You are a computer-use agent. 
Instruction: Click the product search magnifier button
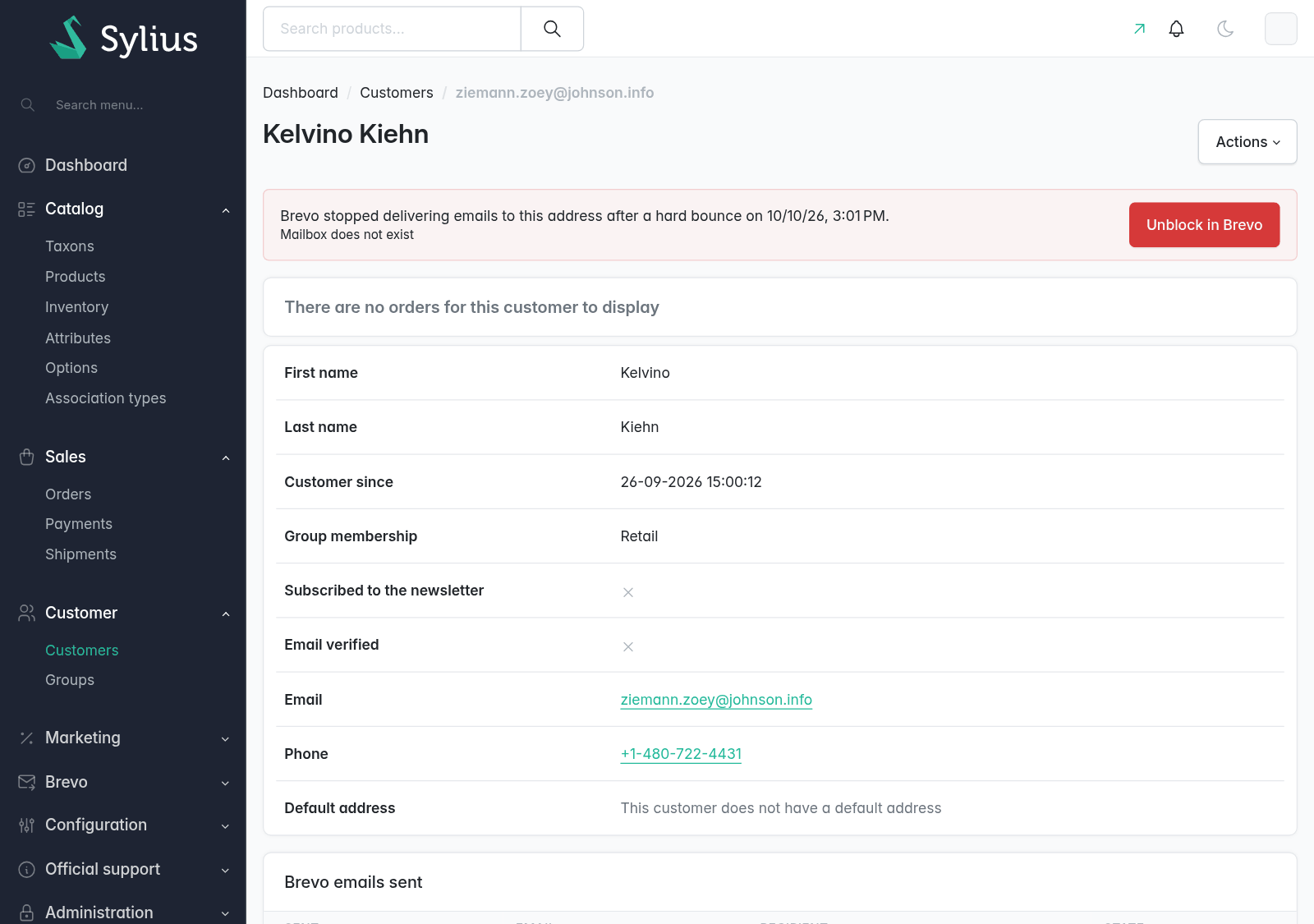click(x=552, y=29)
